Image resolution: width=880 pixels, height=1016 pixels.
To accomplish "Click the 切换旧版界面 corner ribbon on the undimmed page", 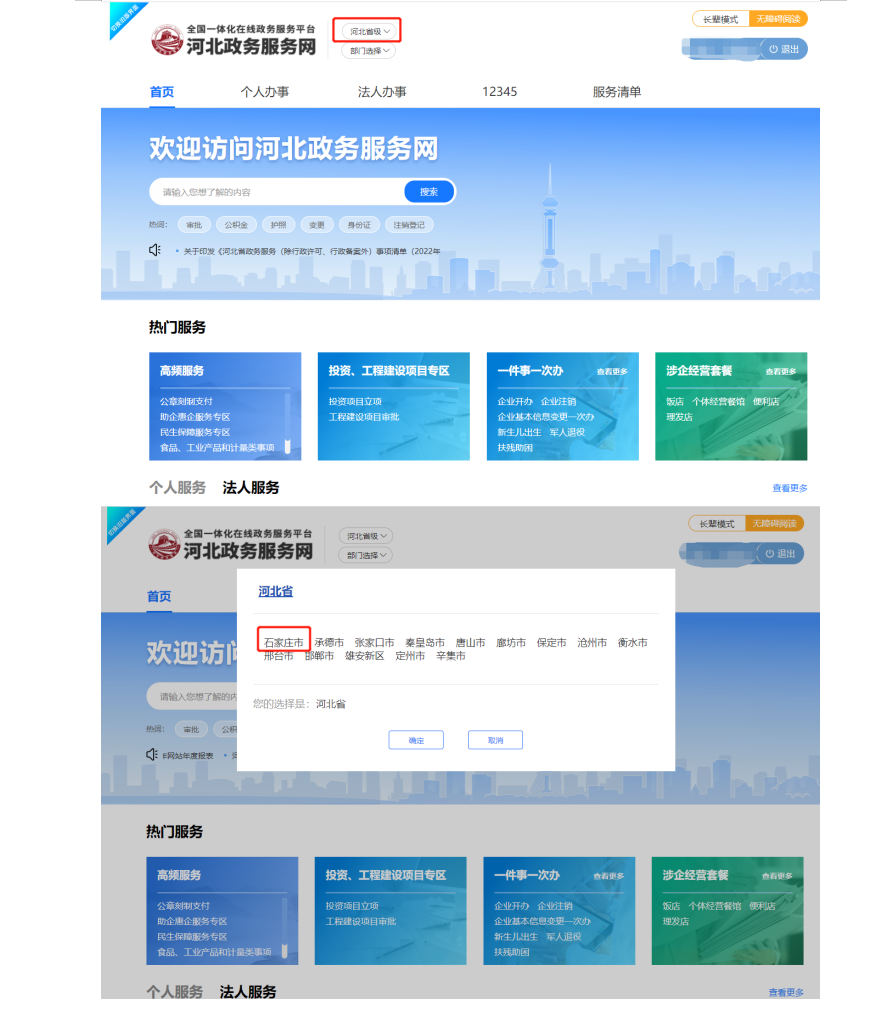I will (x=125, y=18).
